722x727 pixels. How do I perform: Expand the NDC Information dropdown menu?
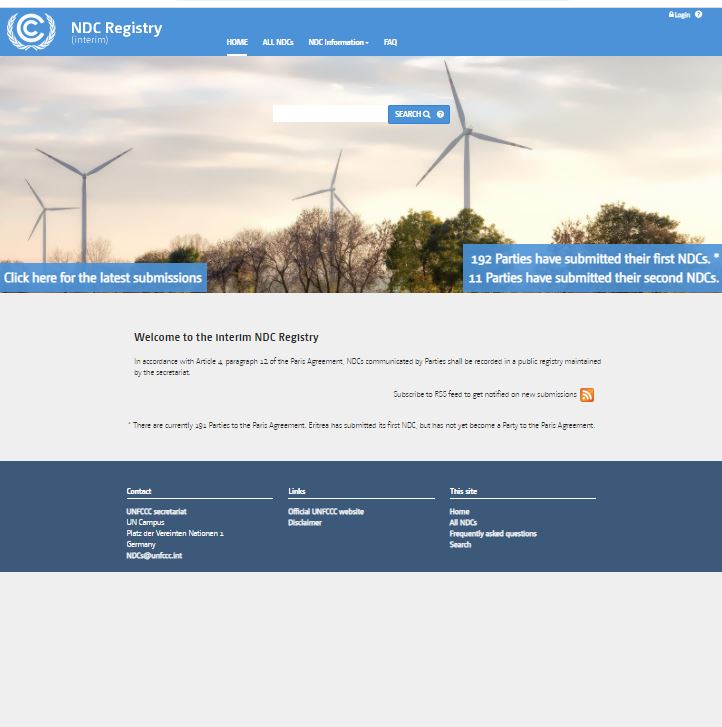coord(338,42)
